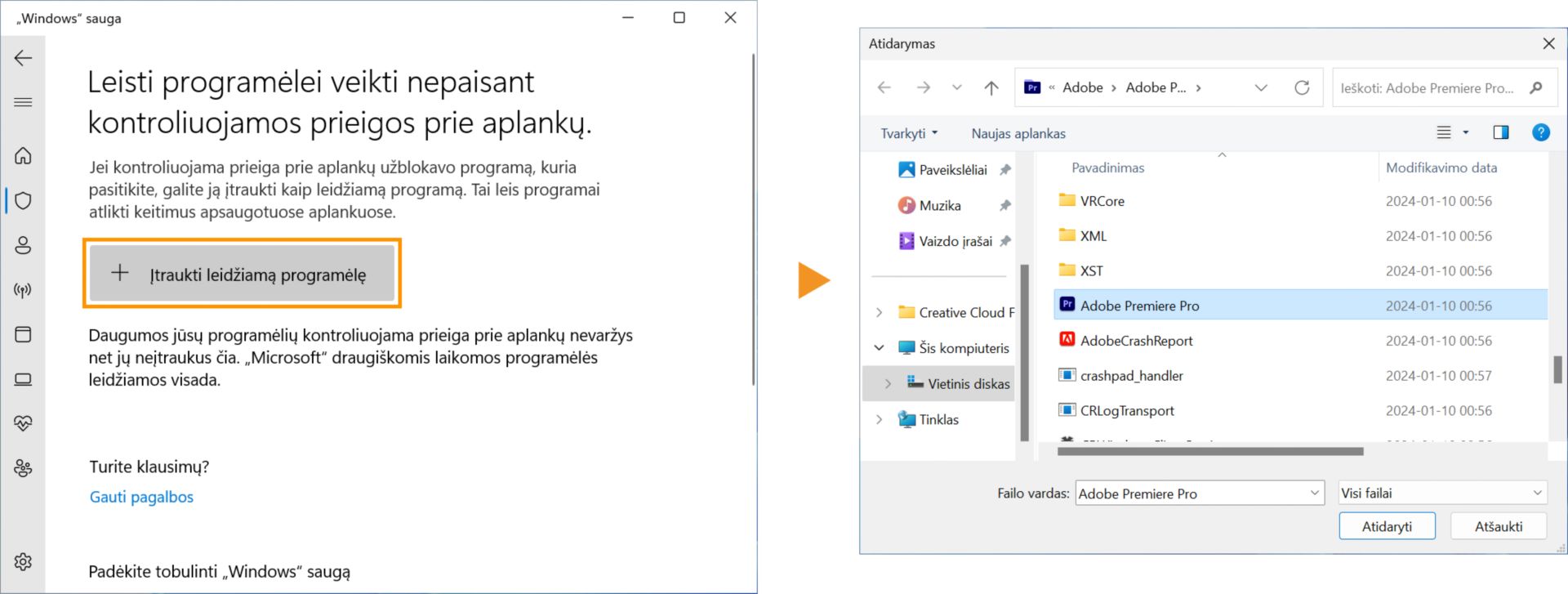Open Virus & threat protection shield icon
The image size is (1568, 594).
click(23, 200)
